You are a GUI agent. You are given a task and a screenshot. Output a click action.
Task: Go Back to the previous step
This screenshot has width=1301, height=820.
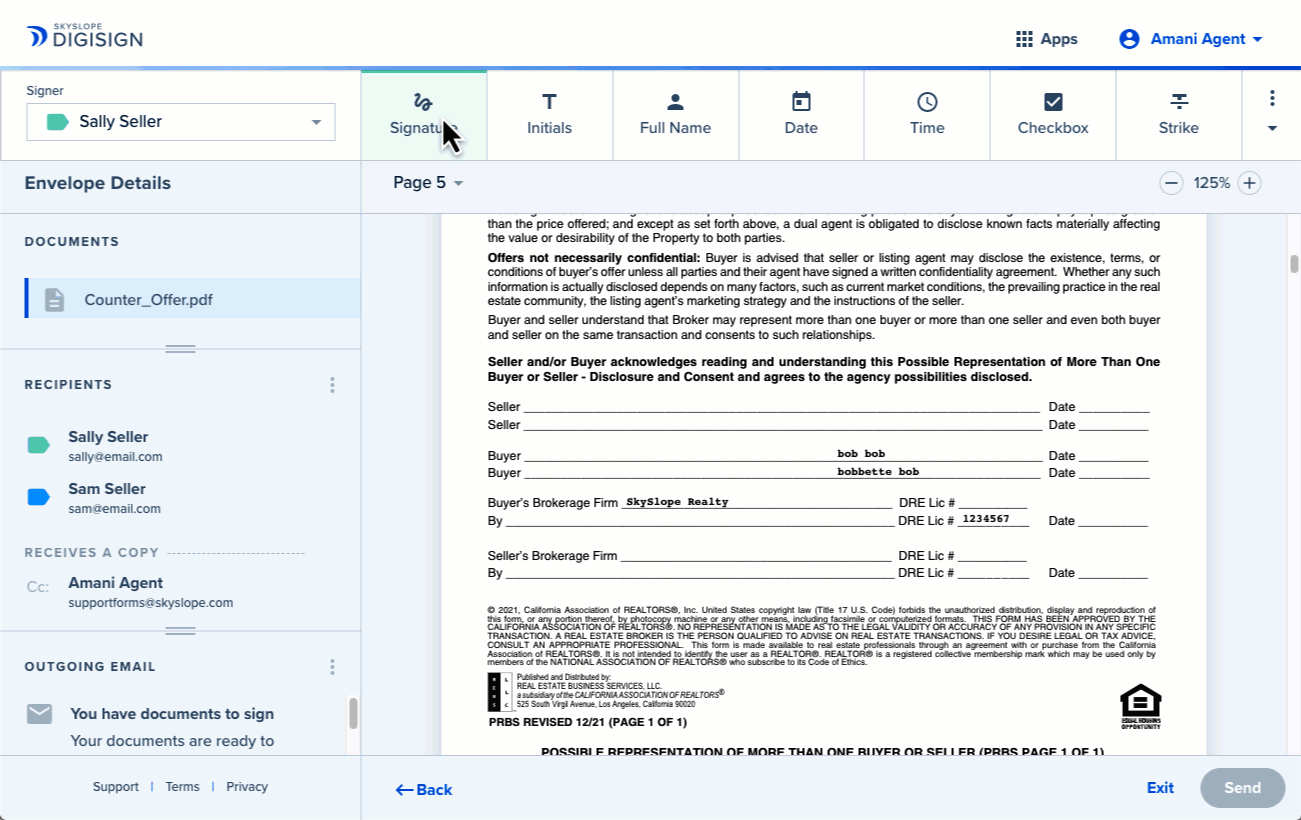[424, 790]
